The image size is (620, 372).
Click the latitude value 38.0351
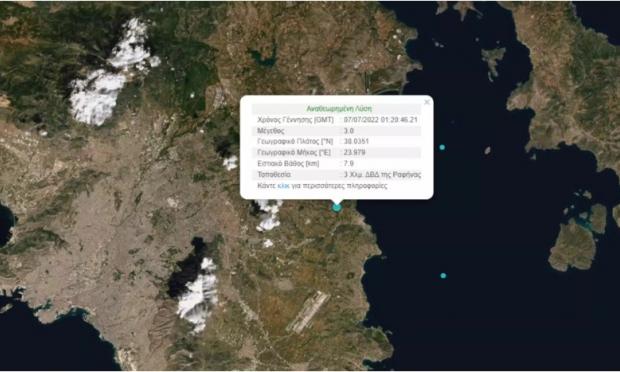pos(356,141)
